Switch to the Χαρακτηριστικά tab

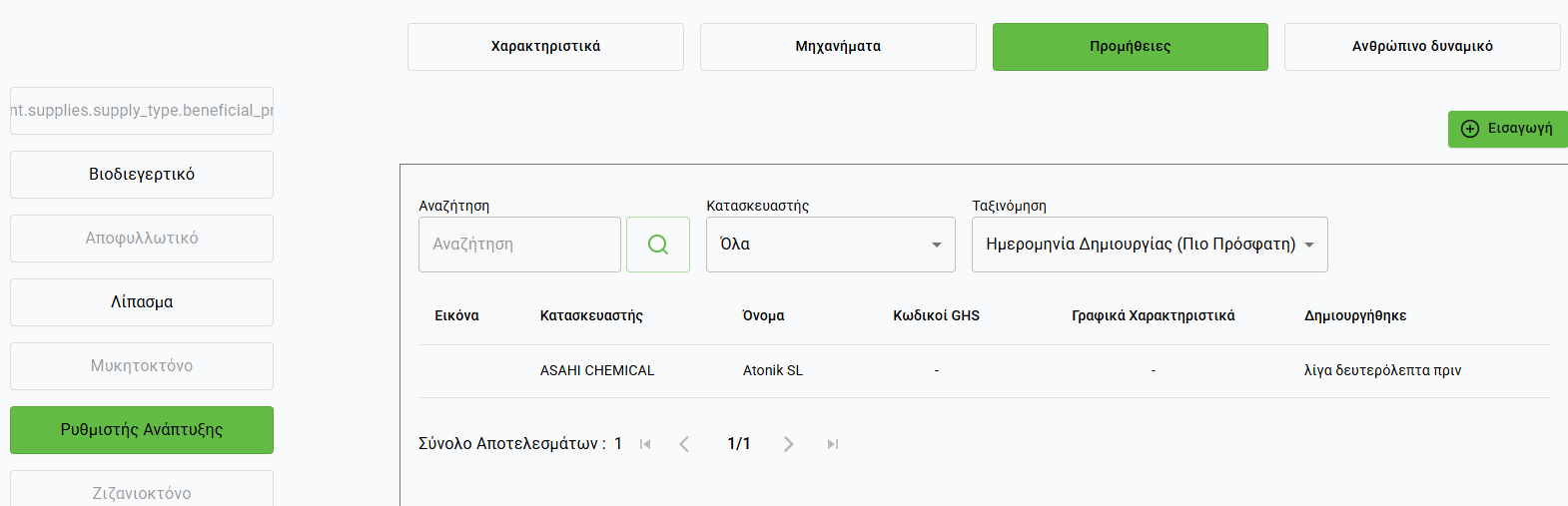click(545, 47)
